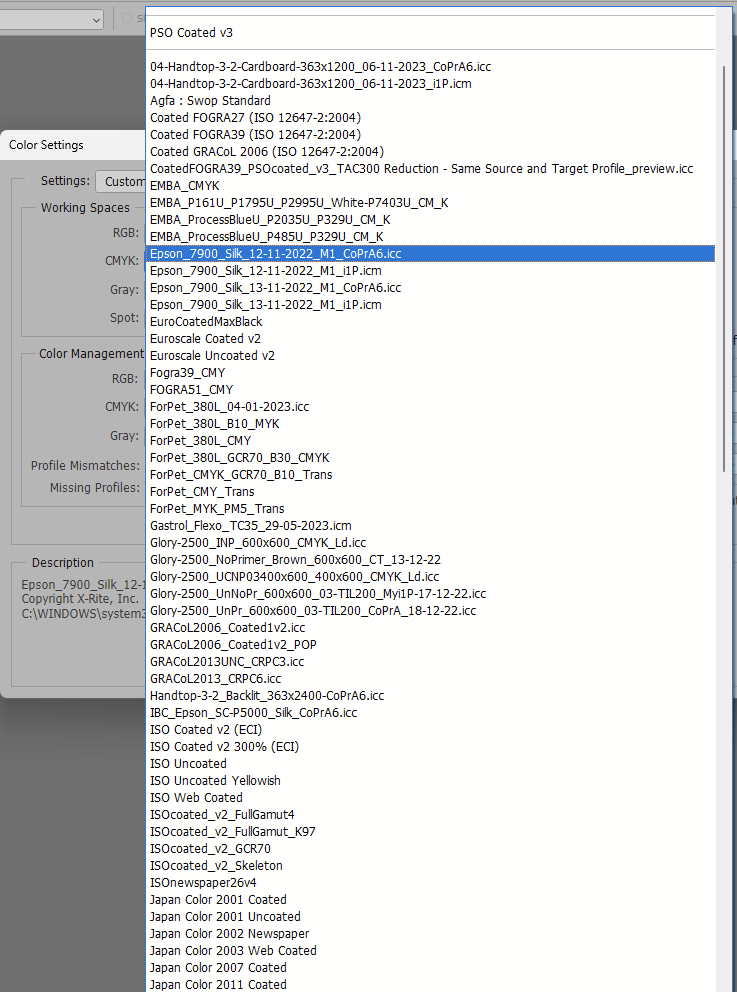Pick Euroscale Coated v2 profile

(x=430, y=339)
